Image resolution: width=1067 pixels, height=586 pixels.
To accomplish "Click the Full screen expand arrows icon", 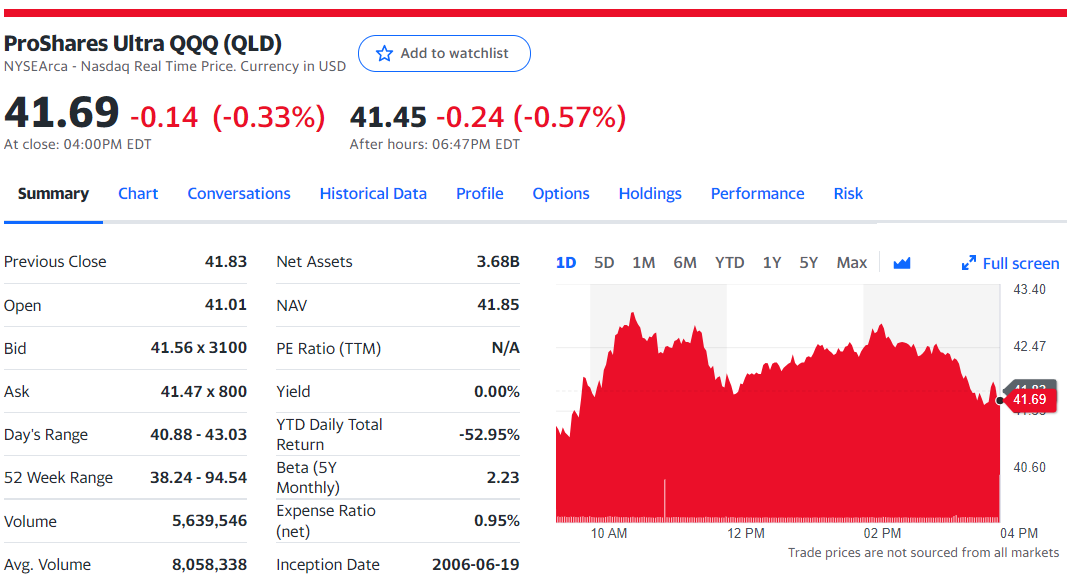I will coord(968,263).
